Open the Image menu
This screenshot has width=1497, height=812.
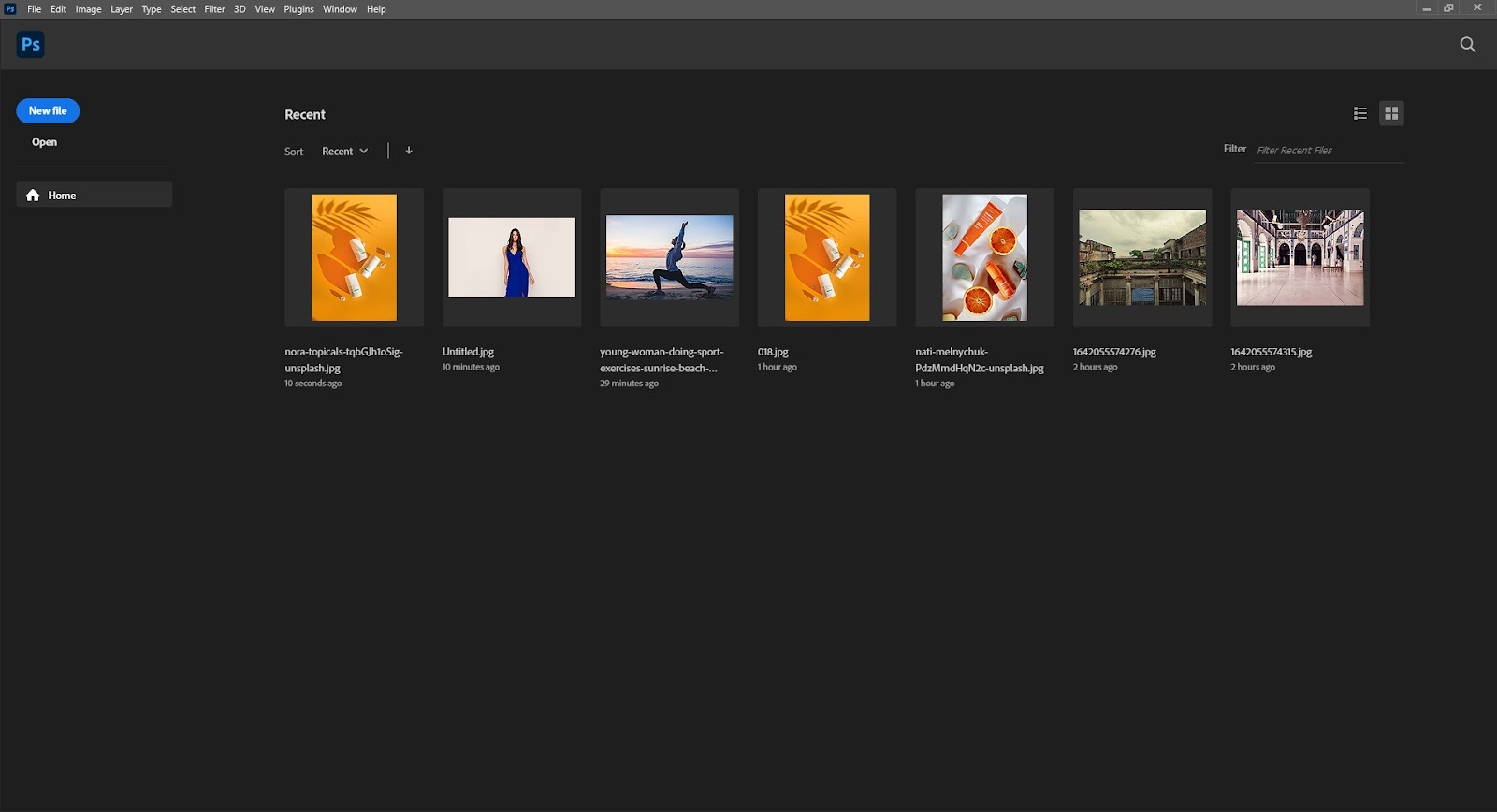(x=89, y=9)
